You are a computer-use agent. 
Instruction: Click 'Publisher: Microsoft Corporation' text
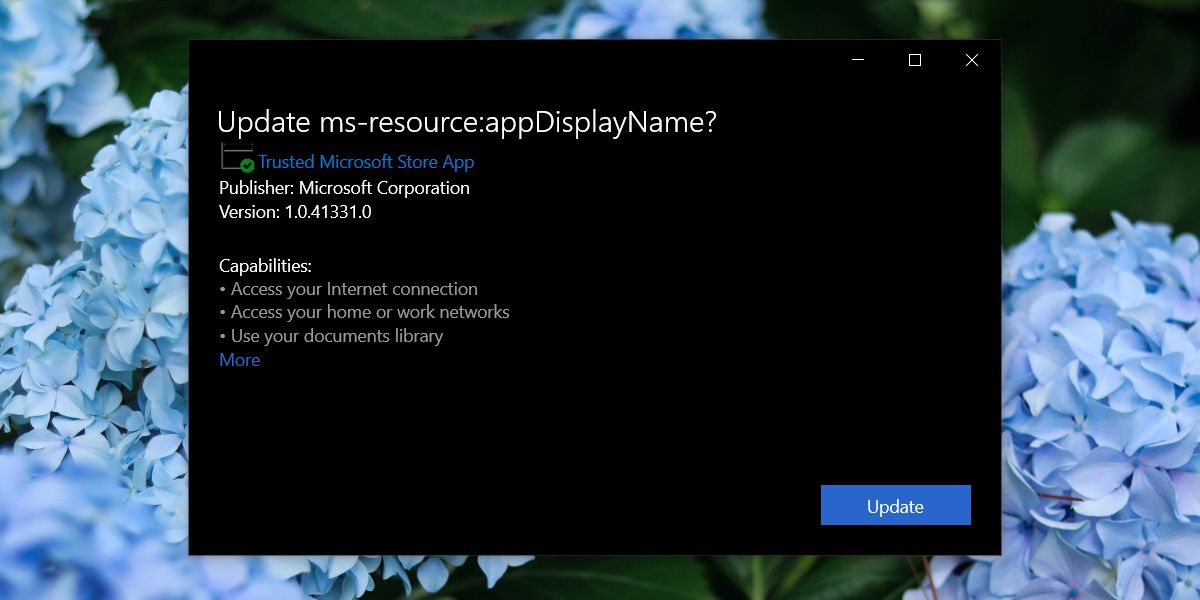344,188
